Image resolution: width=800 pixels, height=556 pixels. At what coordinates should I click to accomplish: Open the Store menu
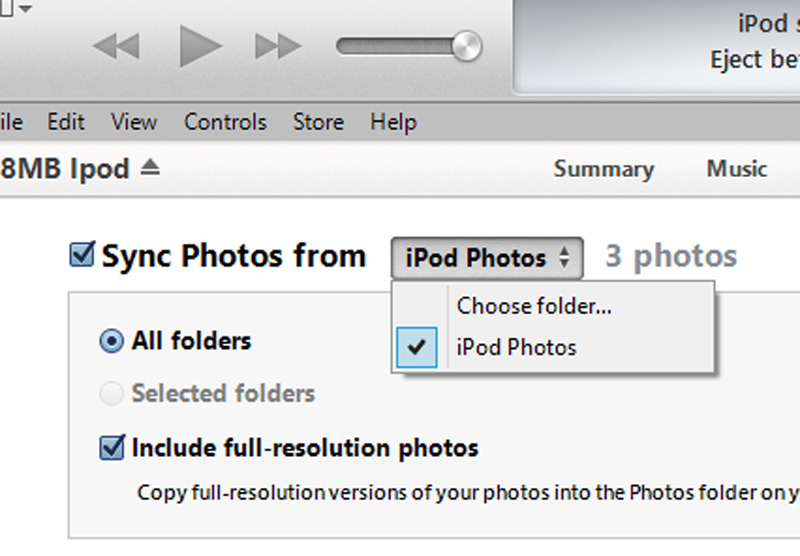318,122
